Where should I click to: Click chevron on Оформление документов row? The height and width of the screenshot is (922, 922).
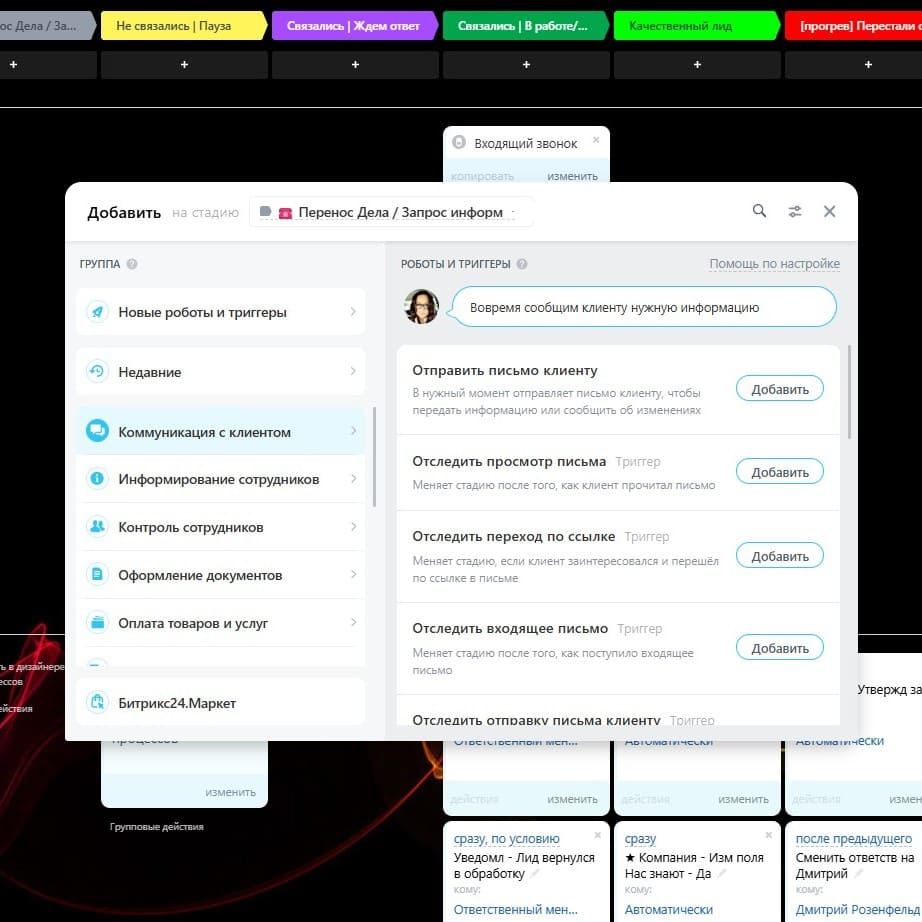353,574
